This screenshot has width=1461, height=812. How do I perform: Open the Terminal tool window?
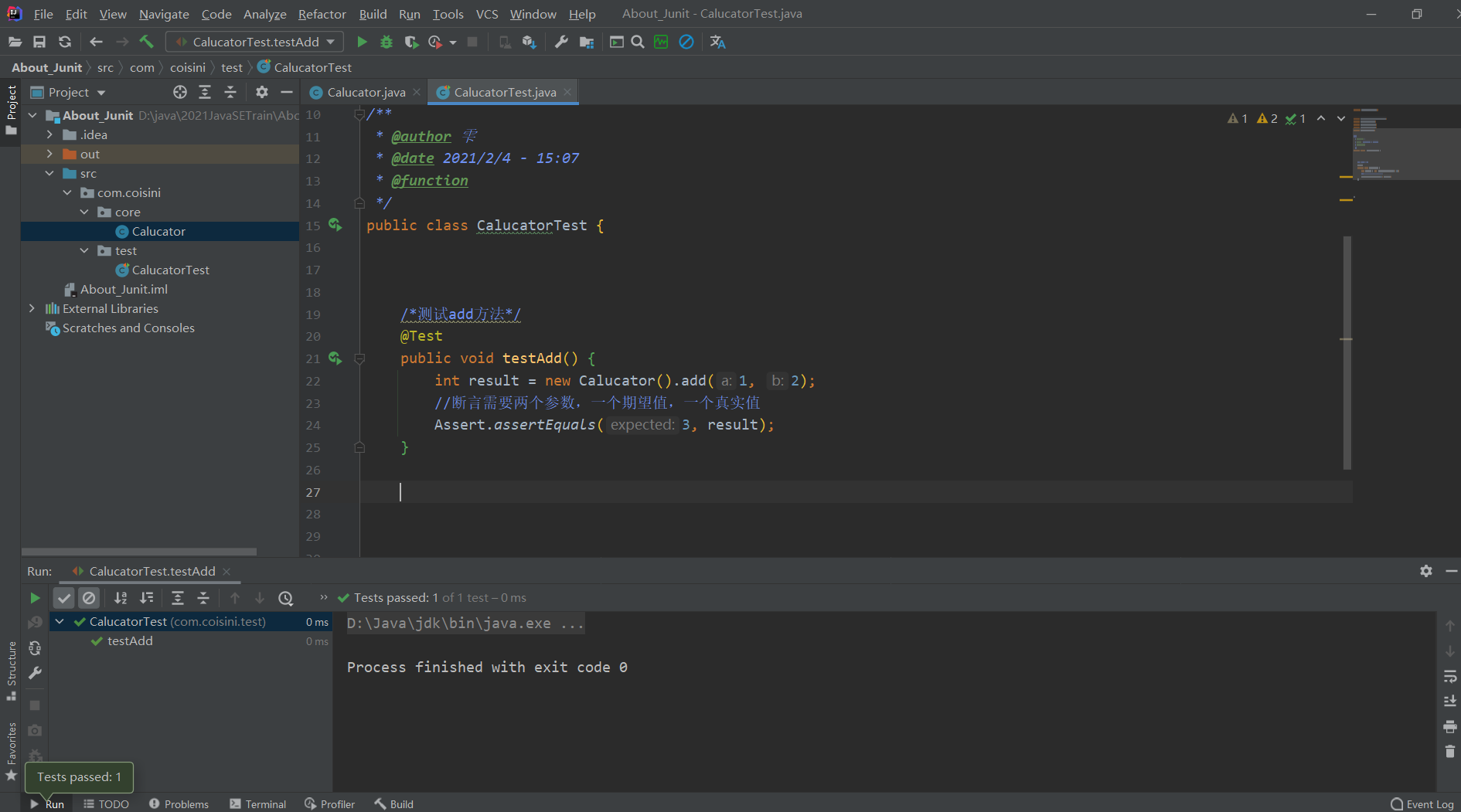[x=258, y=804]
